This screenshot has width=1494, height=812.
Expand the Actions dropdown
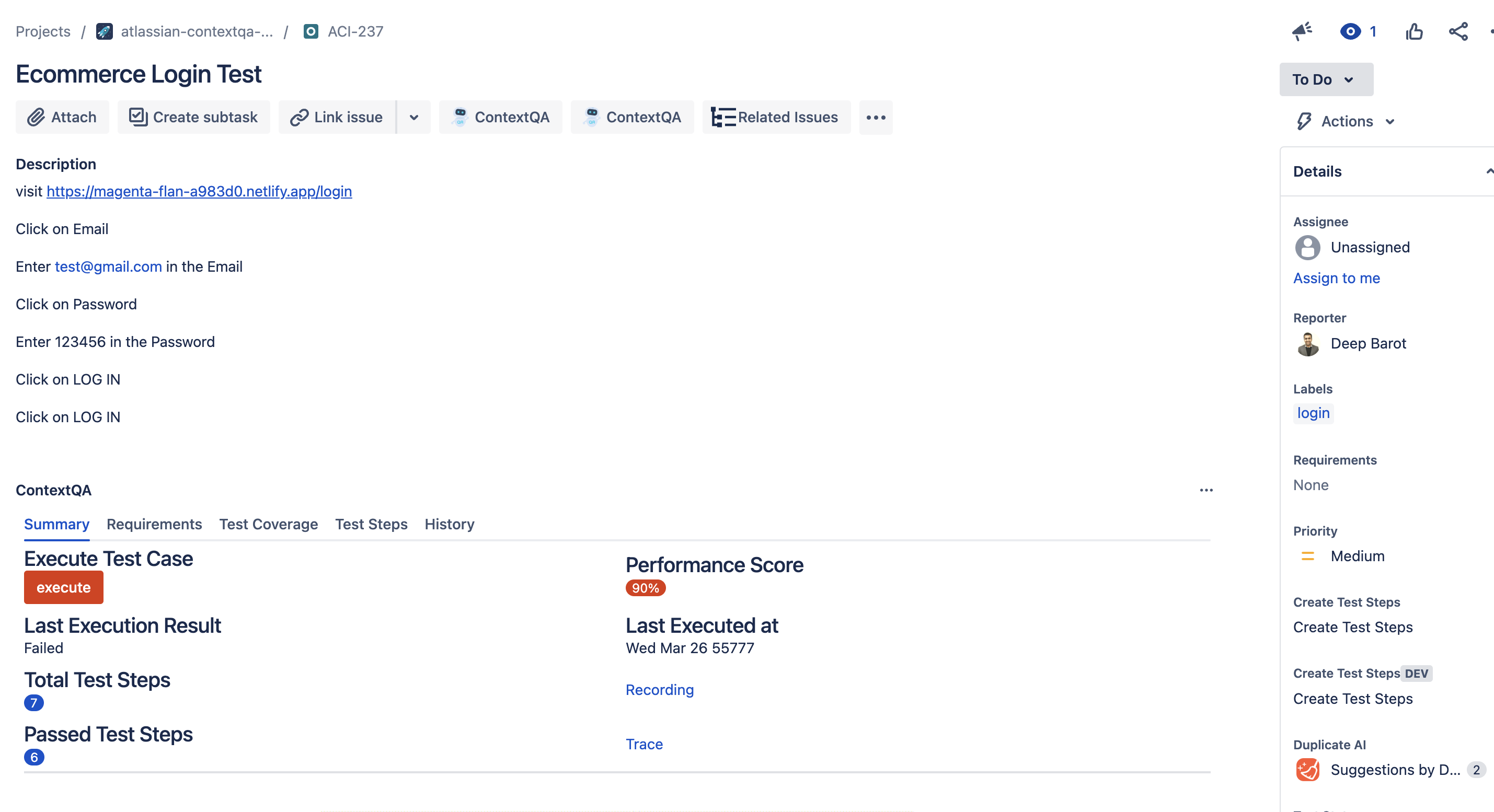point(1346,122)
